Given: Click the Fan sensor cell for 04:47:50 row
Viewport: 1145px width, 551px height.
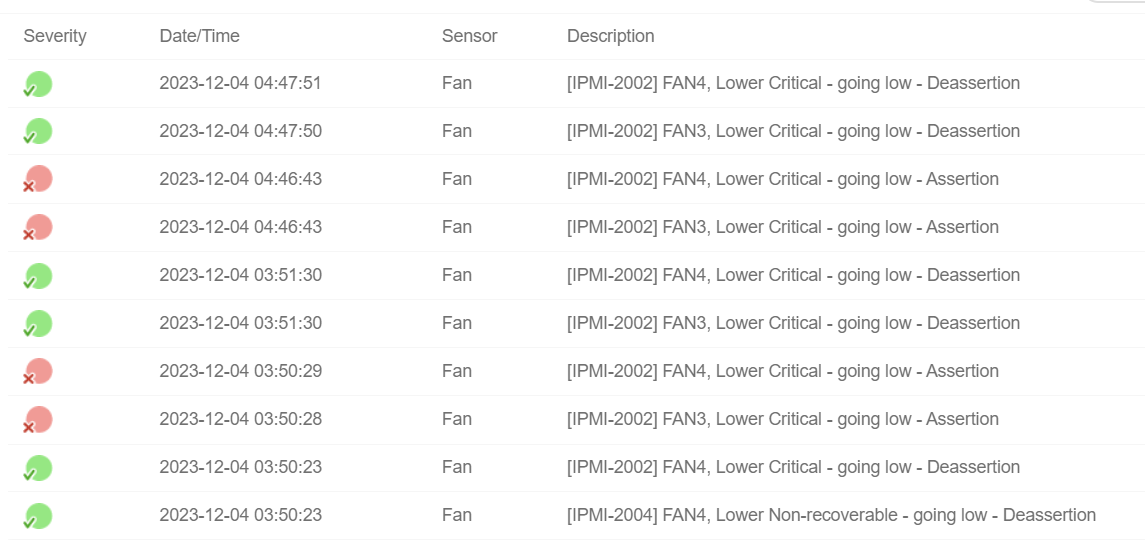Looking at the screenshot, I should click(x=456, y=131).
